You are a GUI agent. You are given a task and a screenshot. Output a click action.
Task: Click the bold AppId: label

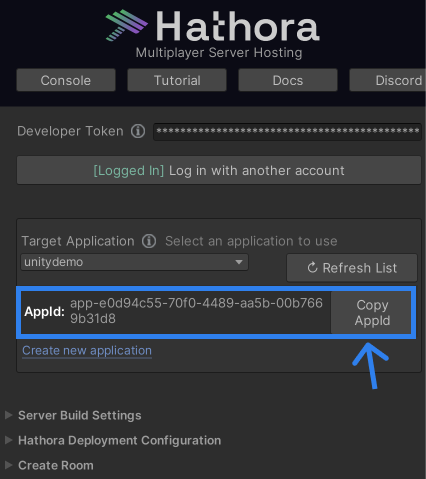(x=44, y=312)
